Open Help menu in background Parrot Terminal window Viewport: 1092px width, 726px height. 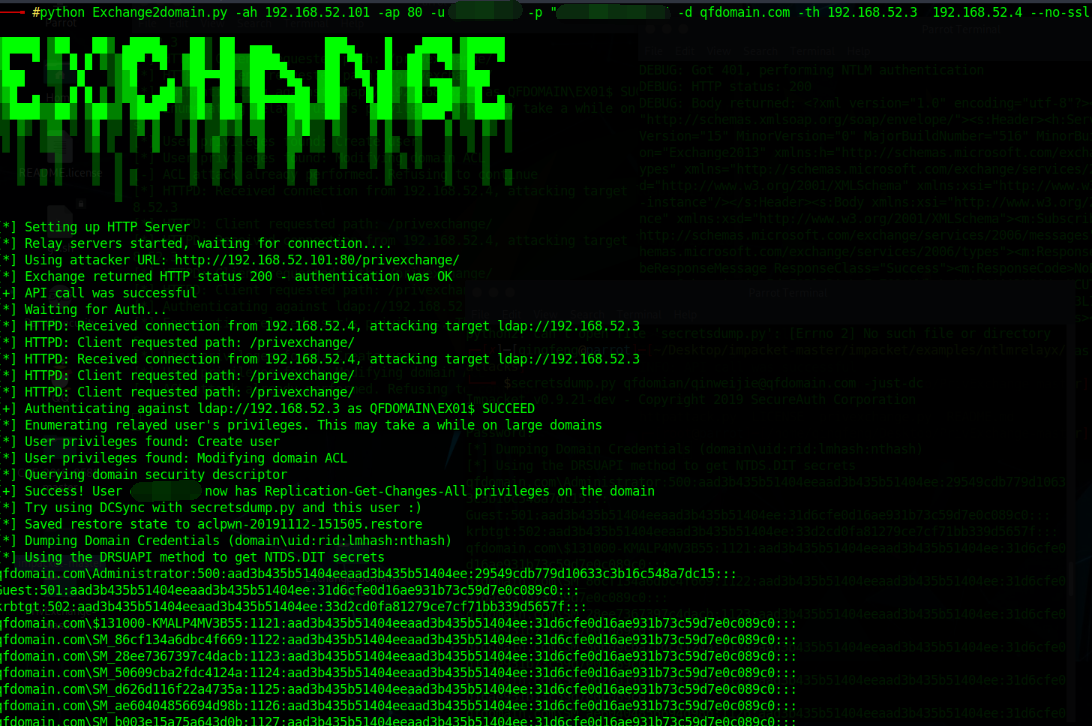(x=858, y=52)
